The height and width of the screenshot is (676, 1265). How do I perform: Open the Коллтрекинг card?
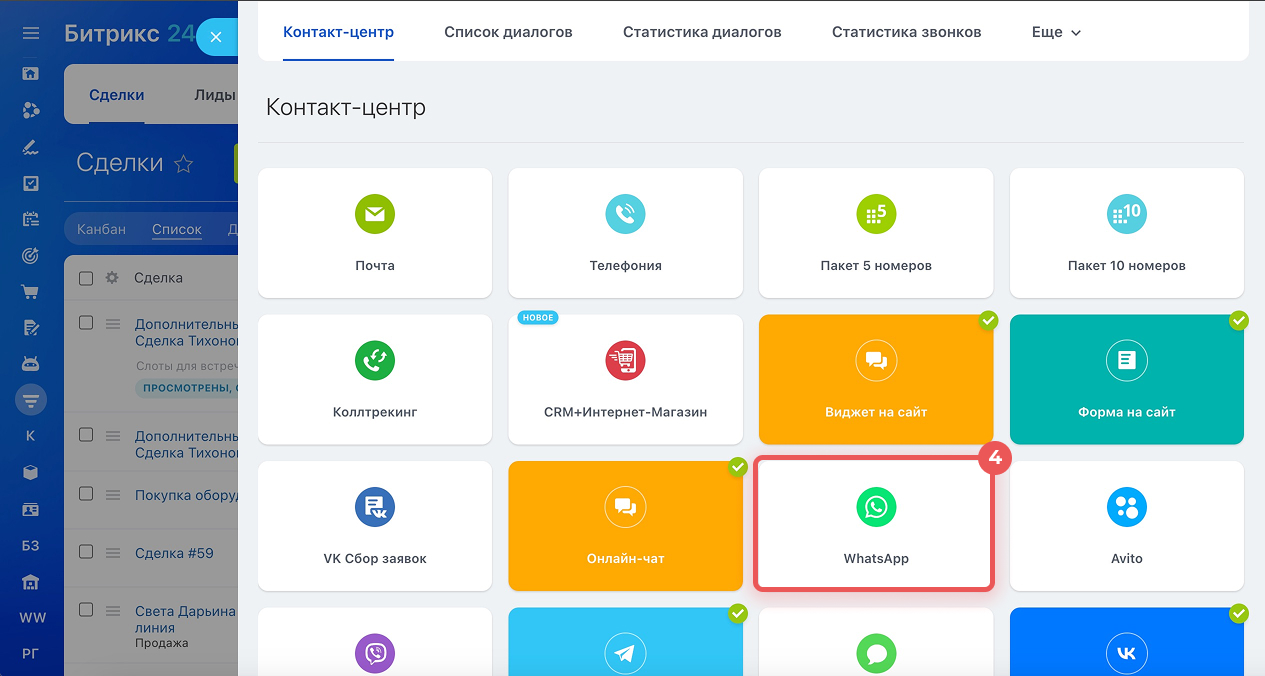point(375,379)
